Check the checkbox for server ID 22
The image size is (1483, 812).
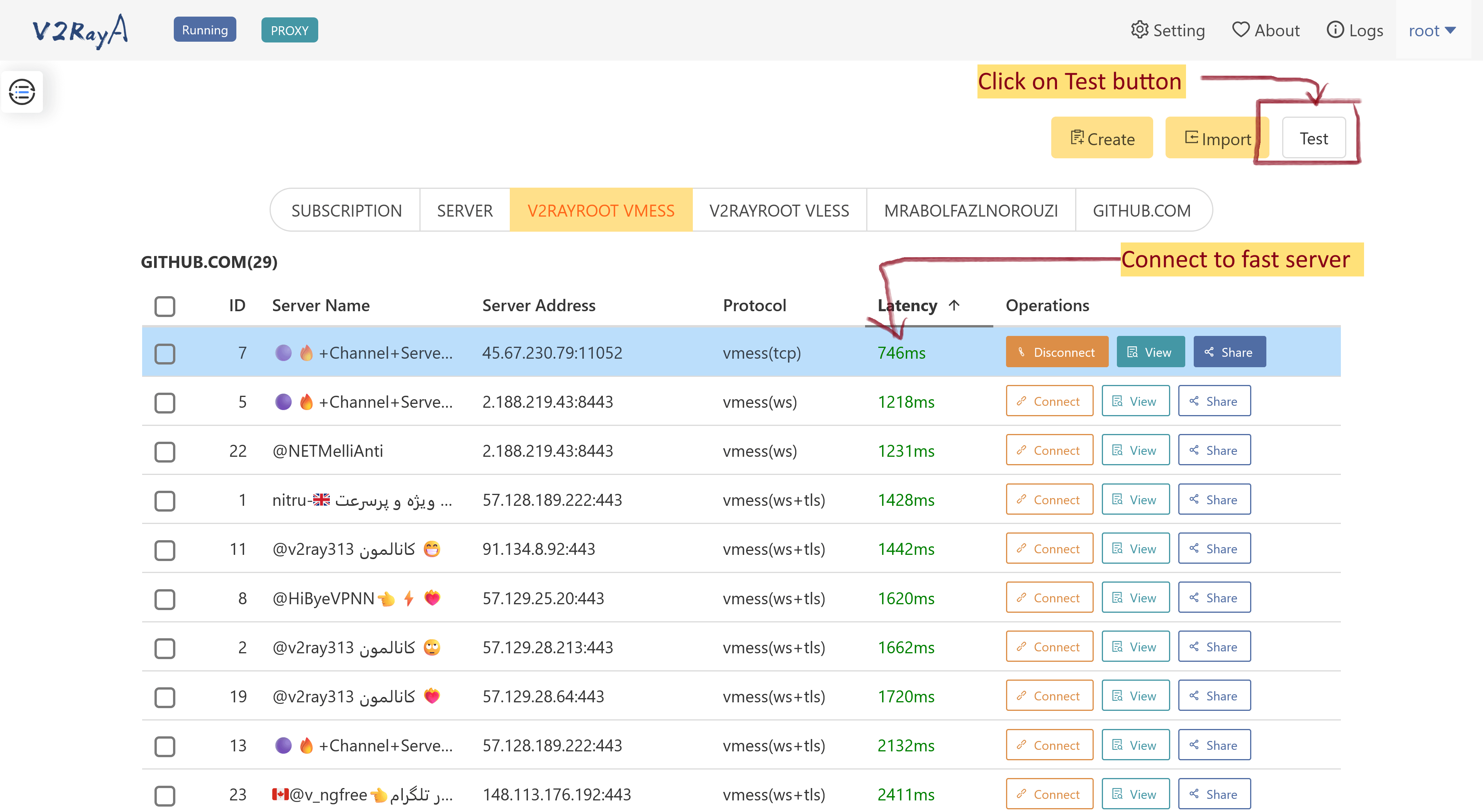(x=165, y=452)
